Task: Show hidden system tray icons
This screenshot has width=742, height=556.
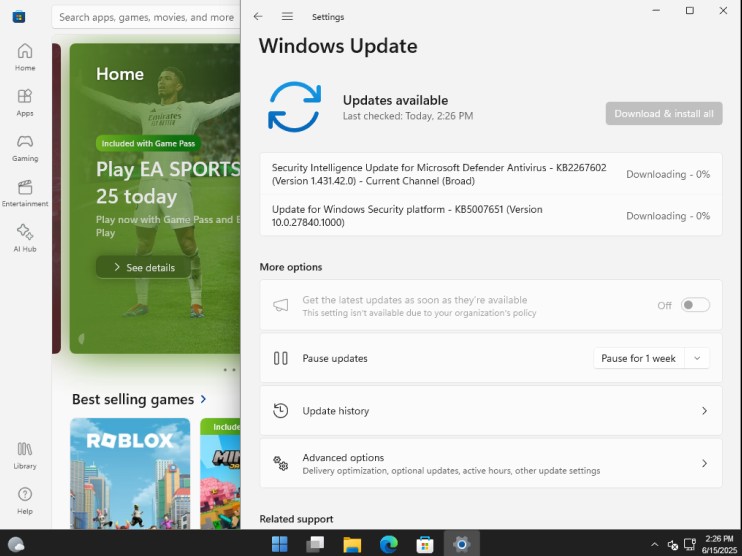Action: (654, 545)
